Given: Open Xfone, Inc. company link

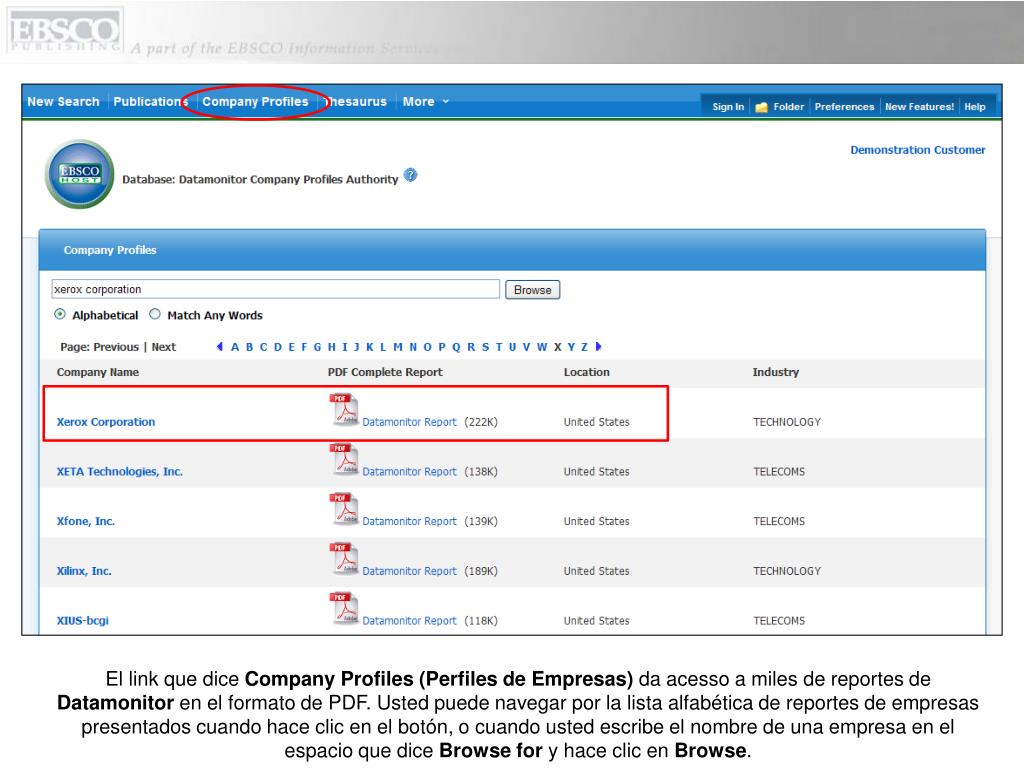Looking at the screenshot, I should point(86,521).
